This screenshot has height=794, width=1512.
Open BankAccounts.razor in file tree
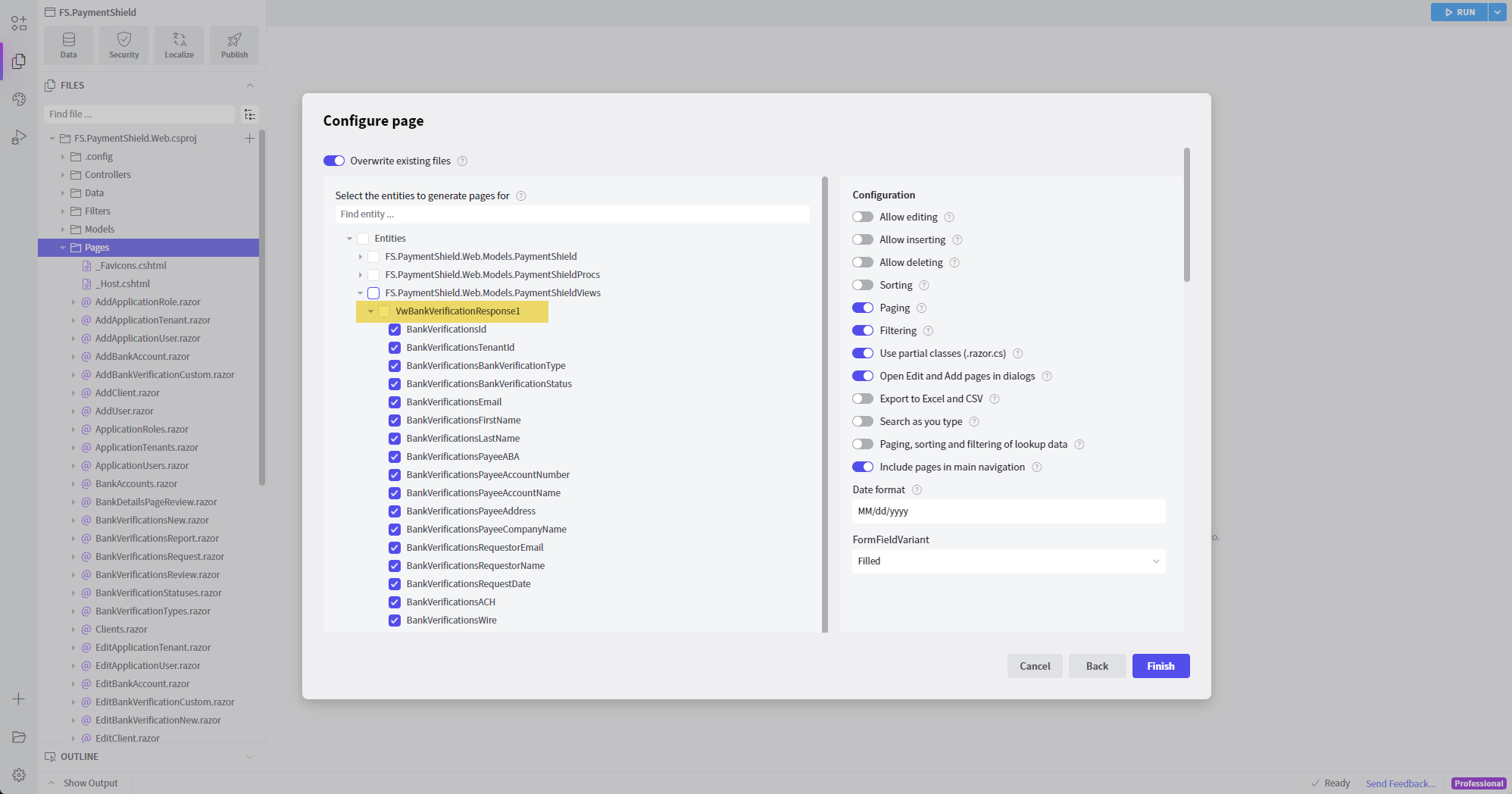tap(136, 484)
